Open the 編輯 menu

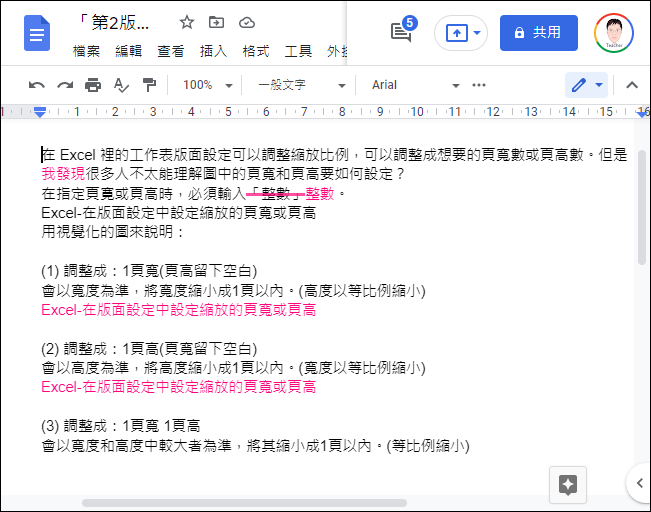point(128,51)
